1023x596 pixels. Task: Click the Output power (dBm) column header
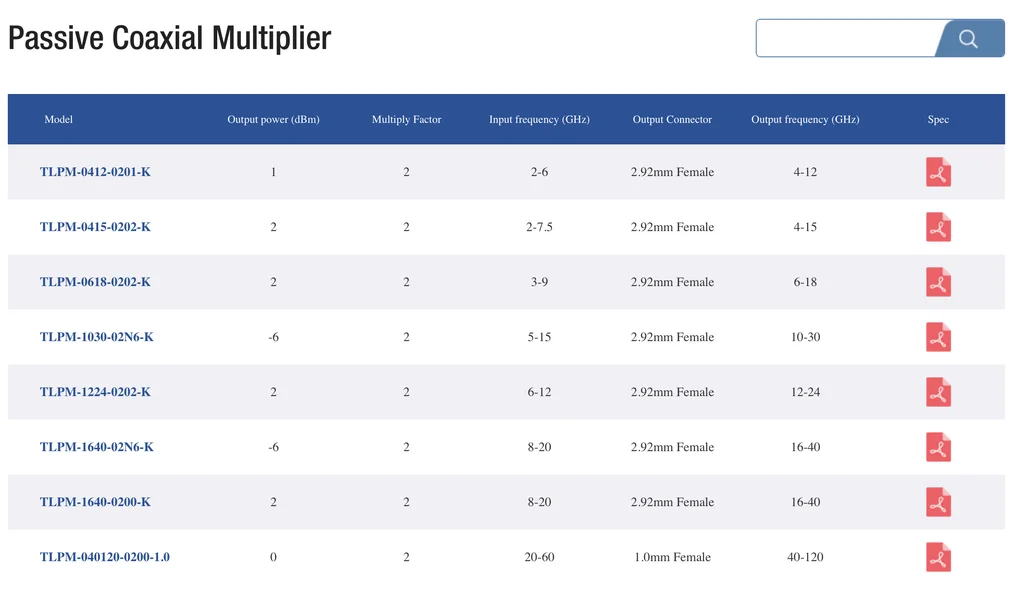click(x=273, y=120)
